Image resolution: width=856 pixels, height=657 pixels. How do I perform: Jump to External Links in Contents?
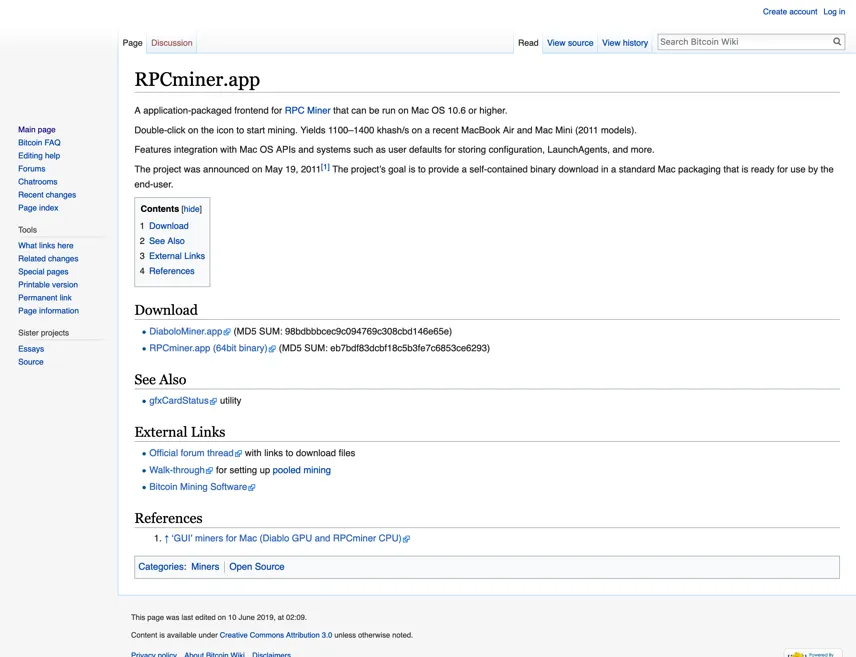point(177,256)
